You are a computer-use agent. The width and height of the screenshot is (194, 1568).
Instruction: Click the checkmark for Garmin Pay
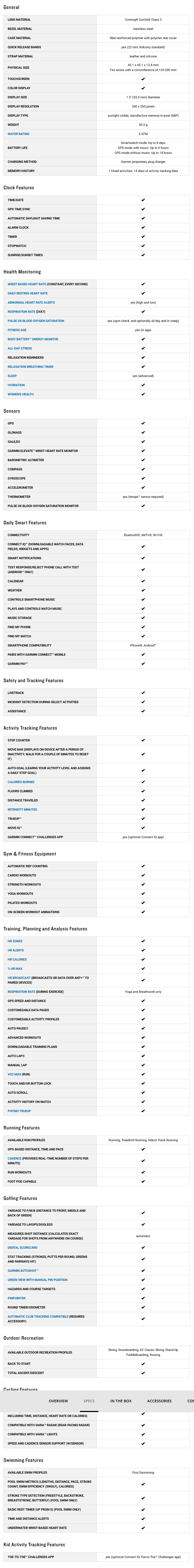143,664
